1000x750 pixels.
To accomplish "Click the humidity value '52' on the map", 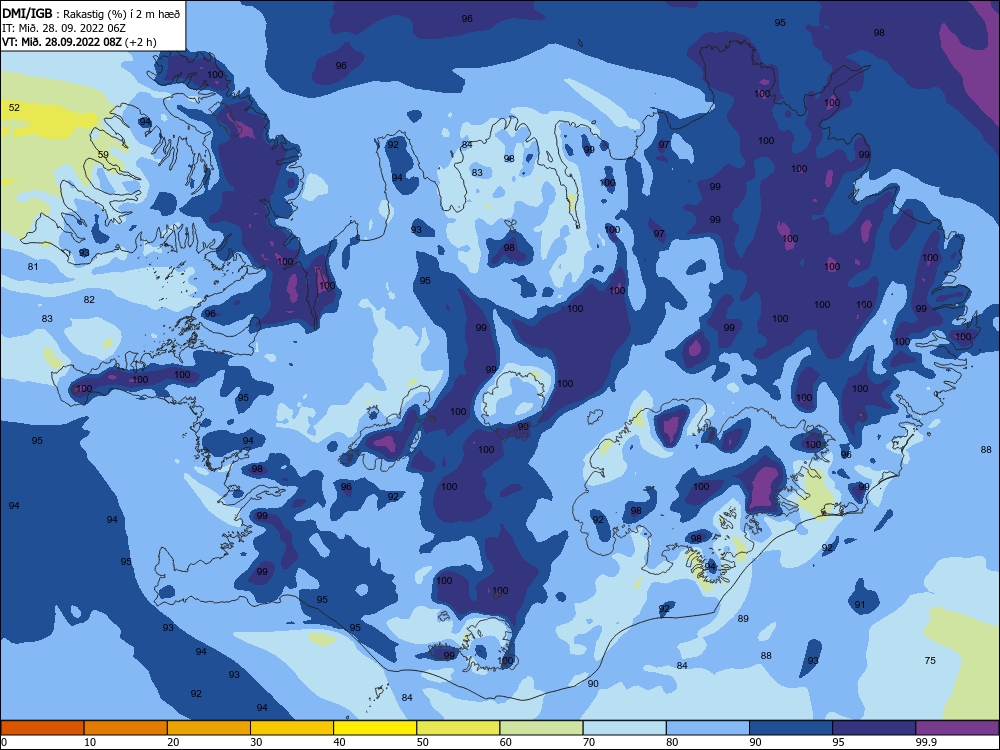I will (14, 108).
